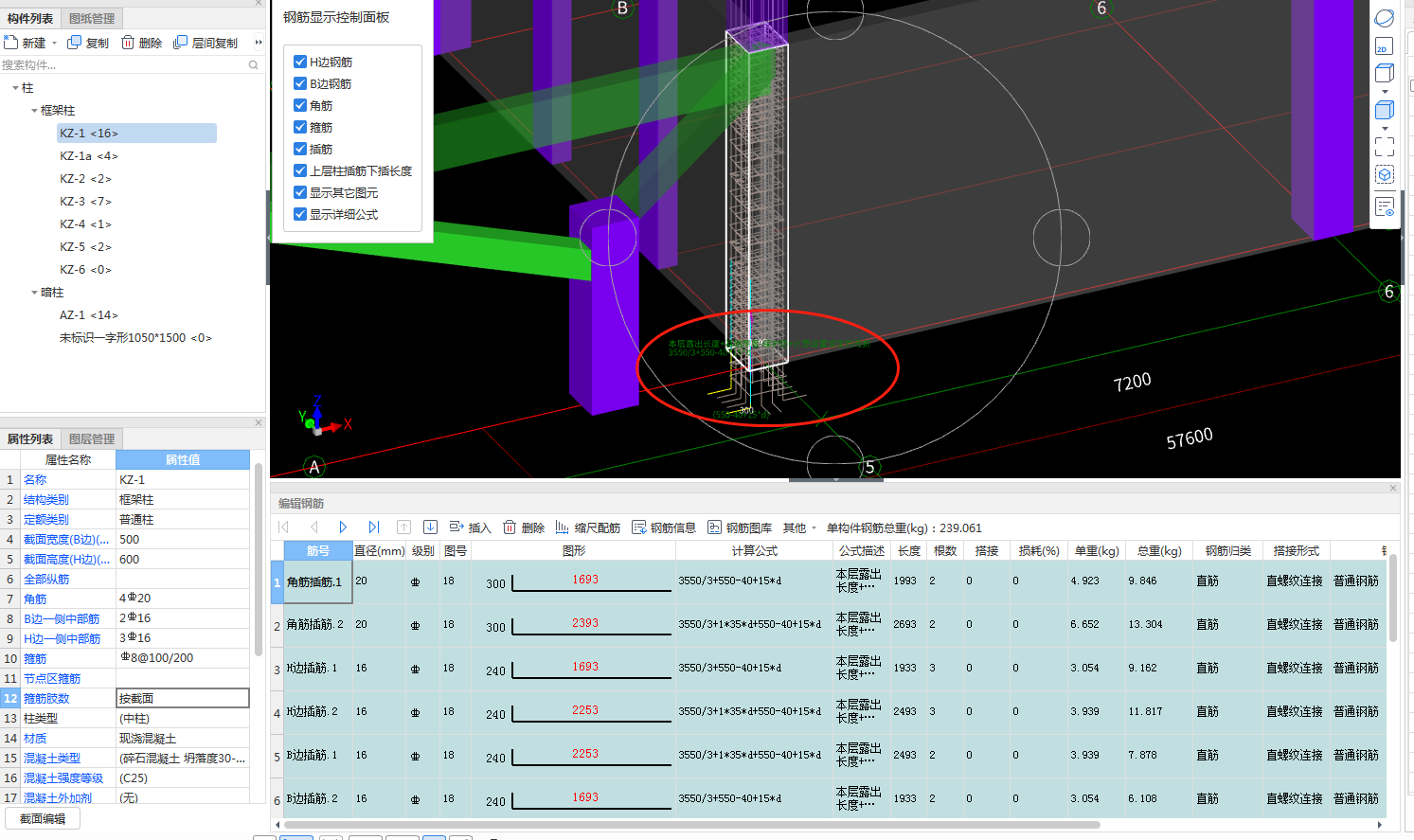Collapse the 暗柱 tree node

coord(34,293)
